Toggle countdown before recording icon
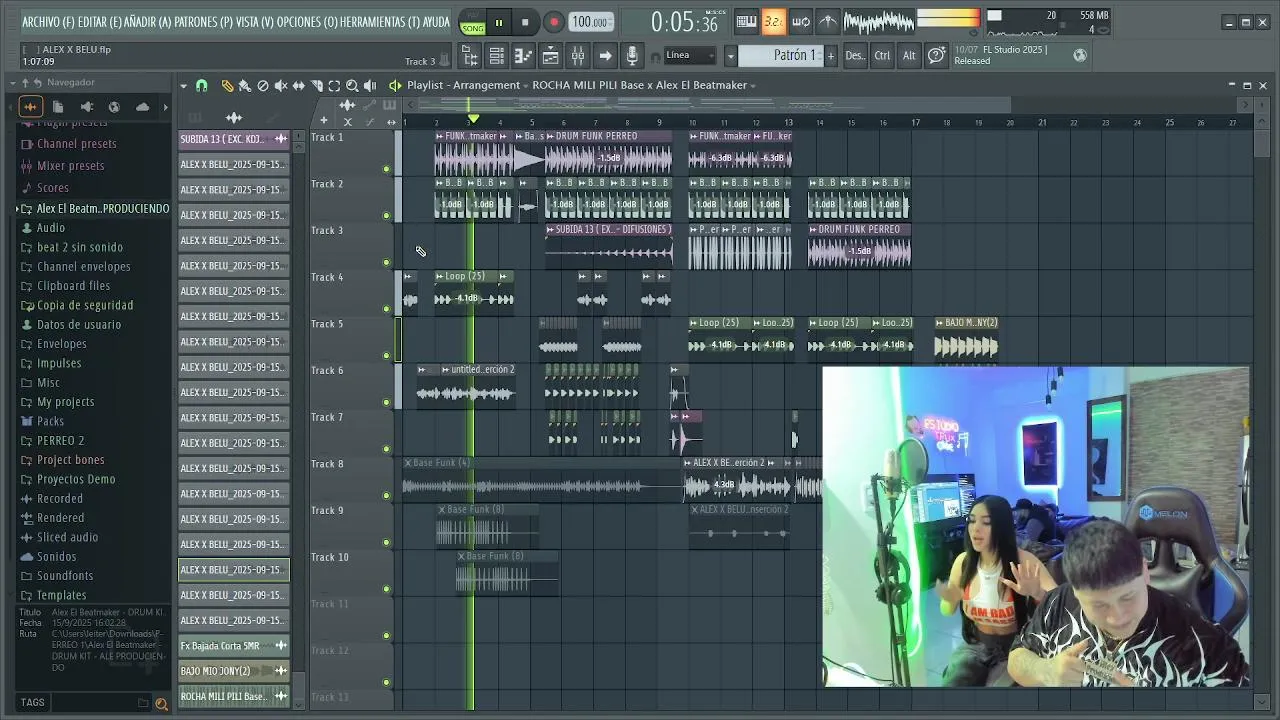 pos(773,21)
